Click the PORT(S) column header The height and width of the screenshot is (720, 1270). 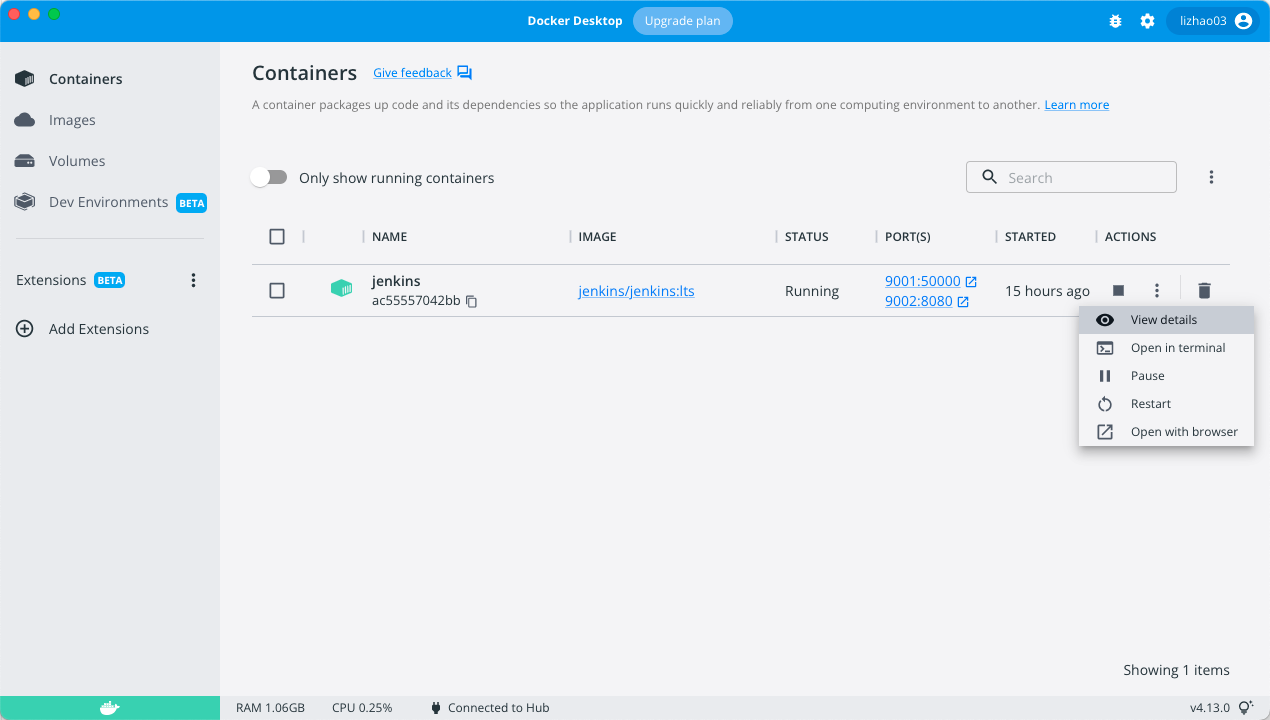(x=908, y=237)
